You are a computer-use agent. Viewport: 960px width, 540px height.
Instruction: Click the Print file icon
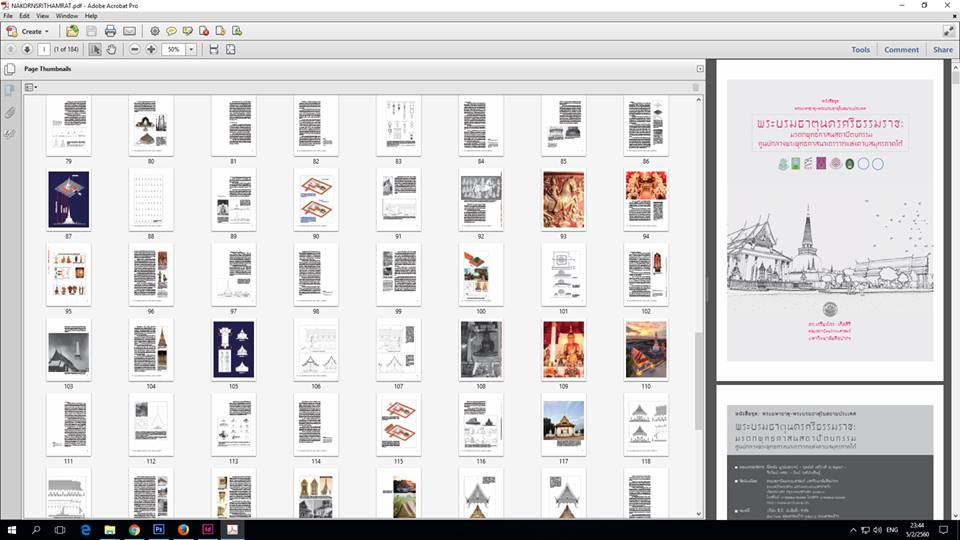click(x=110, y=31)
